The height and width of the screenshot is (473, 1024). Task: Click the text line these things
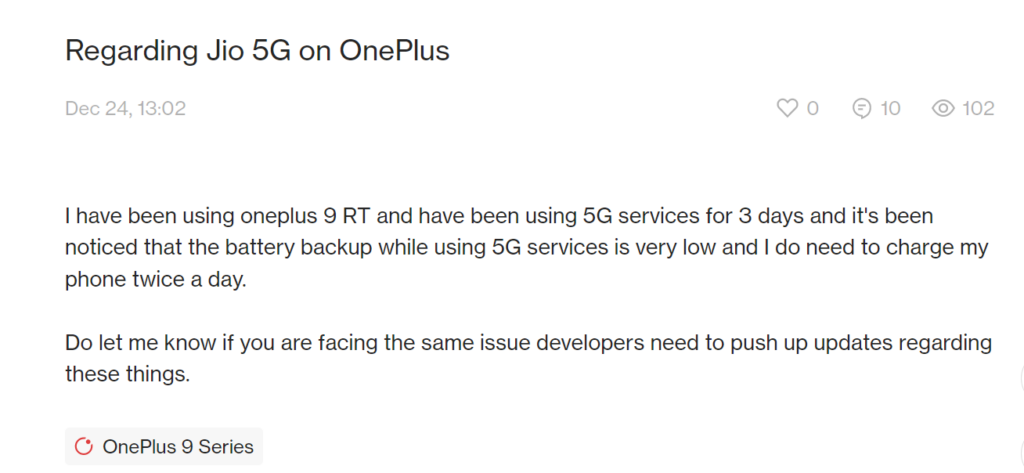127,375
